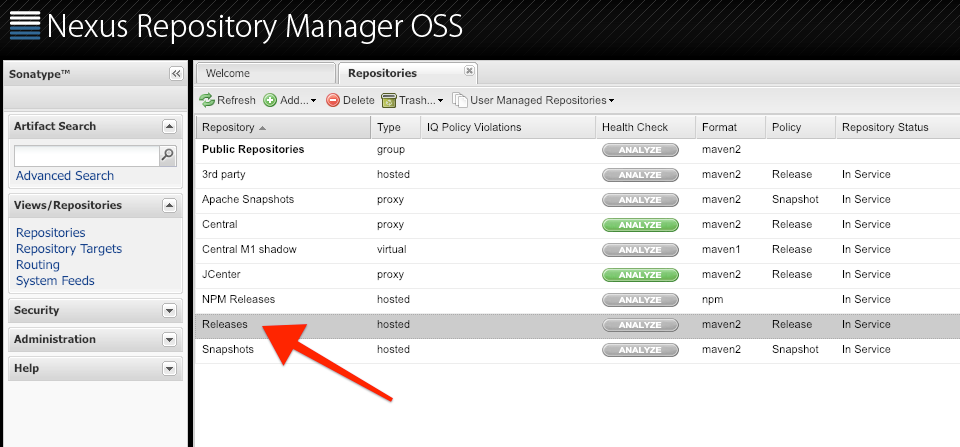
Task: Click ANALYZE for NPM Releases
Action: (640, 300)
